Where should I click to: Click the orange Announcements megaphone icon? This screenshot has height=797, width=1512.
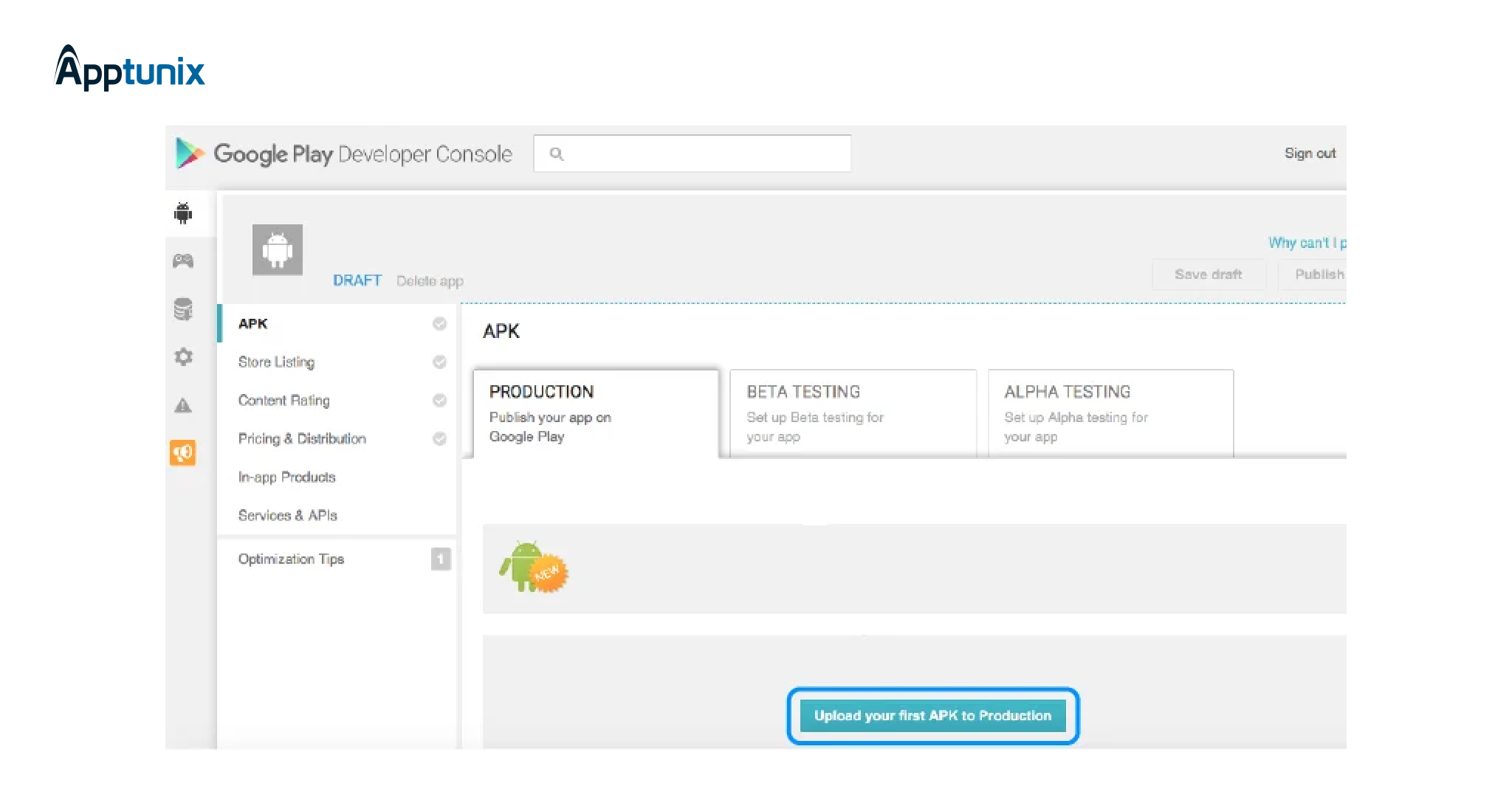pos(183,452)
